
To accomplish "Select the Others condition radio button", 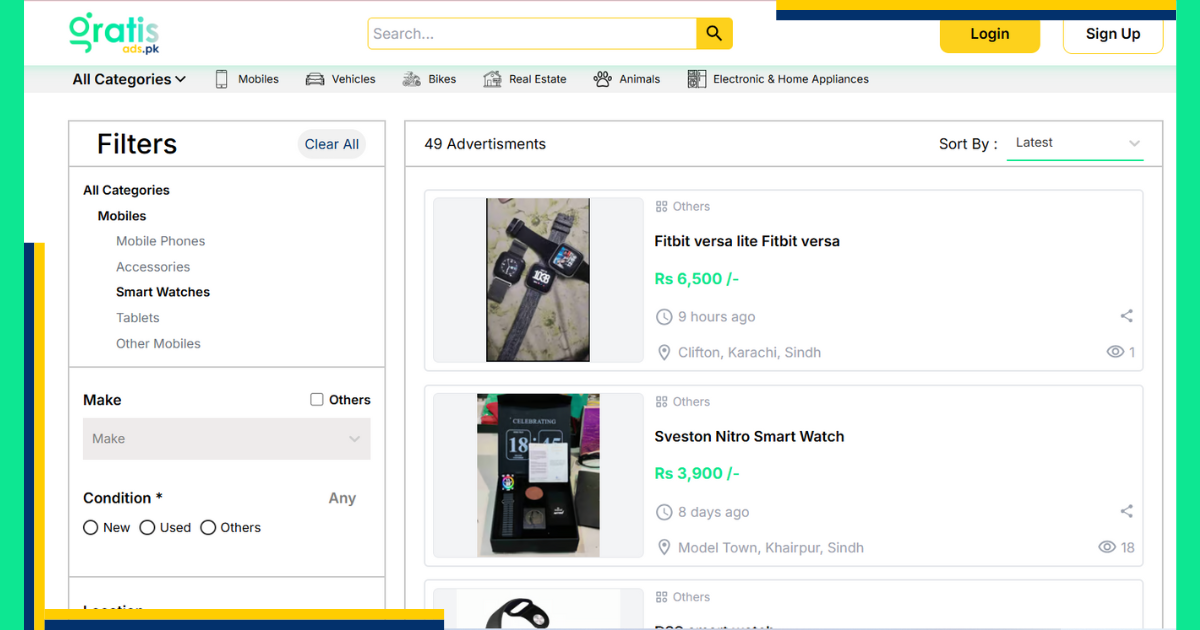I will tap(208, 527).
